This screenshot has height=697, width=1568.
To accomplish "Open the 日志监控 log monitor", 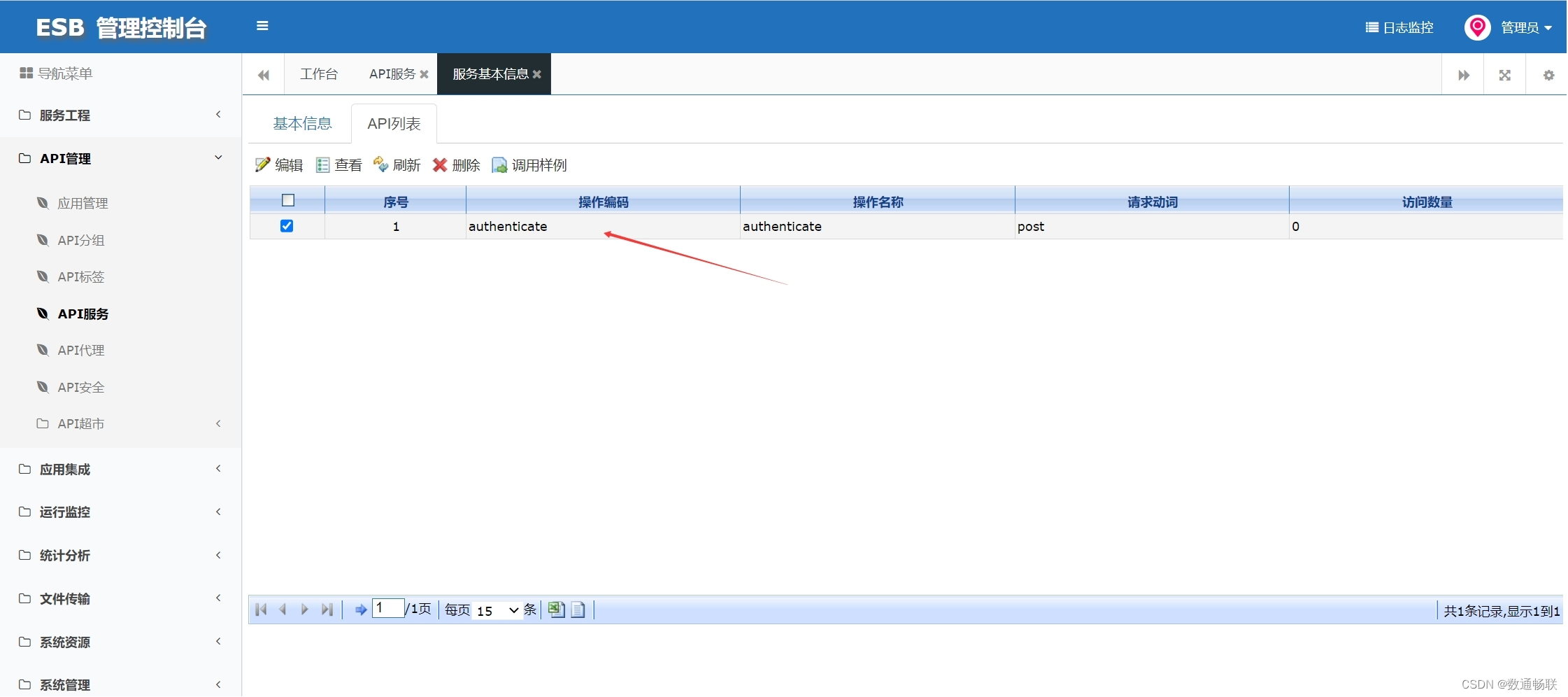I will coord(1399,27).
